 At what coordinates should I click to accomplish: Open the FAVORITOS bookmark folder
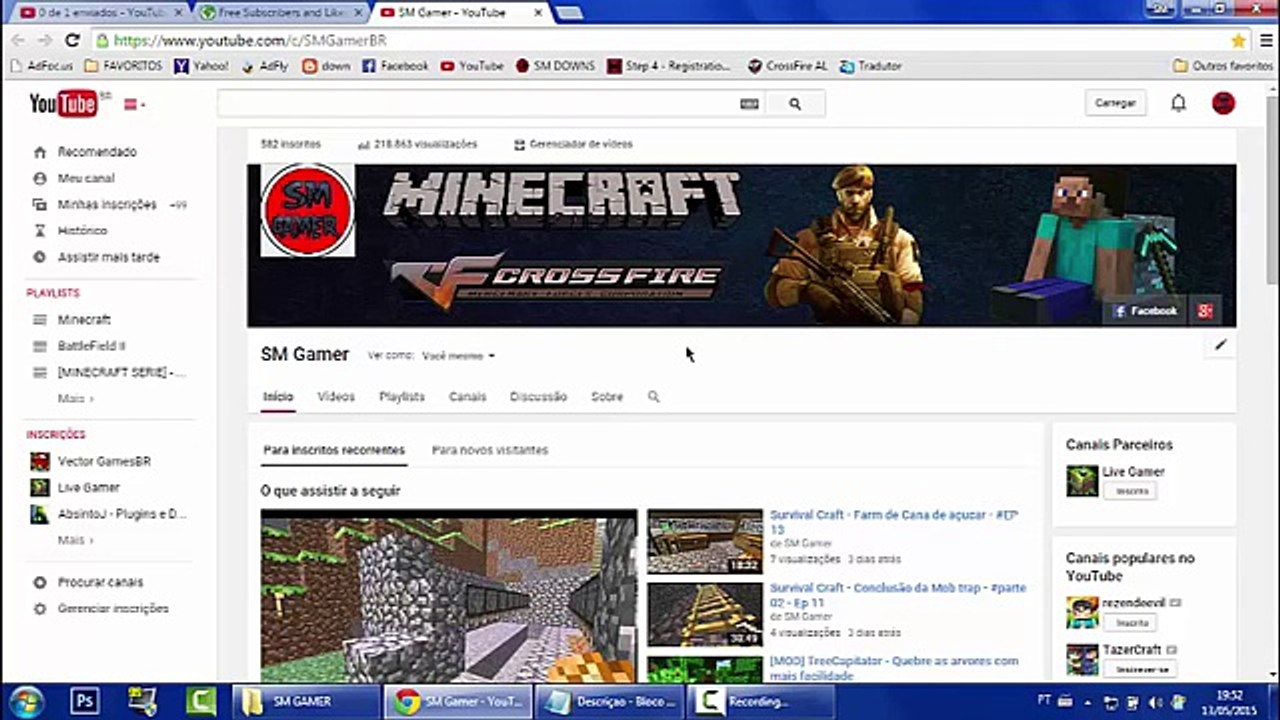point(123,66)
